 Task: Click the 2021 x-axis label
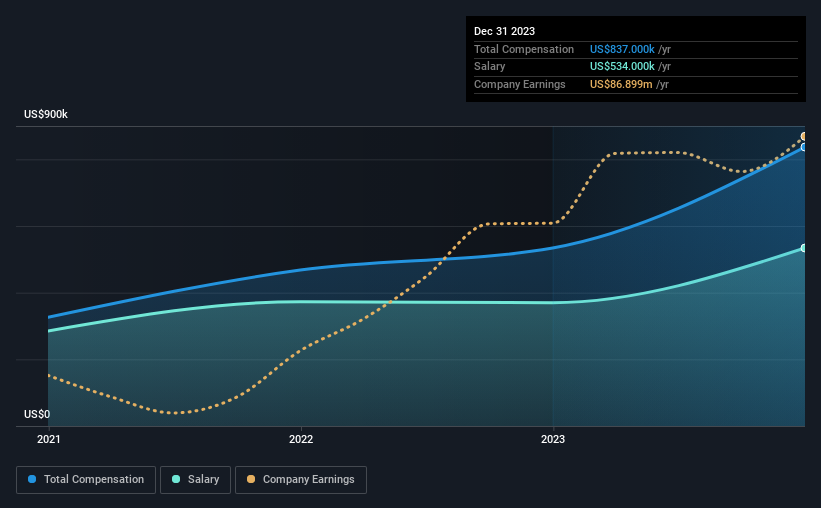click(49, 439)
